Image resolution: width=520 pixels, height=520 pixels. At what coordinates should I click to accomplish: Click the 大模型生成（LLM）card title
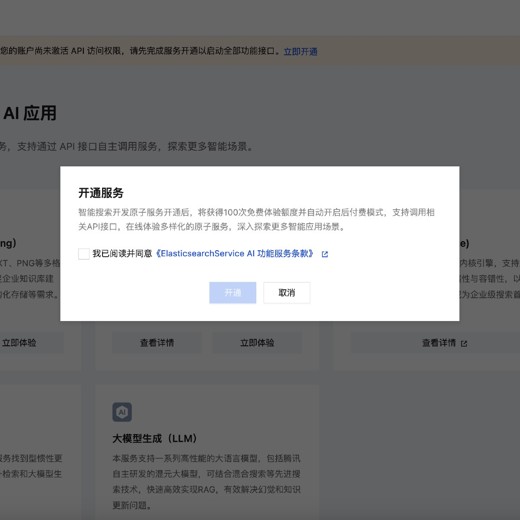155,438
